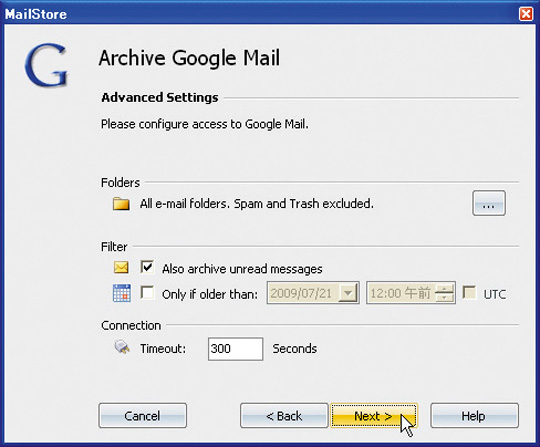Open Help for this dialog
This screenshot has height=447, width=540.
474,416
